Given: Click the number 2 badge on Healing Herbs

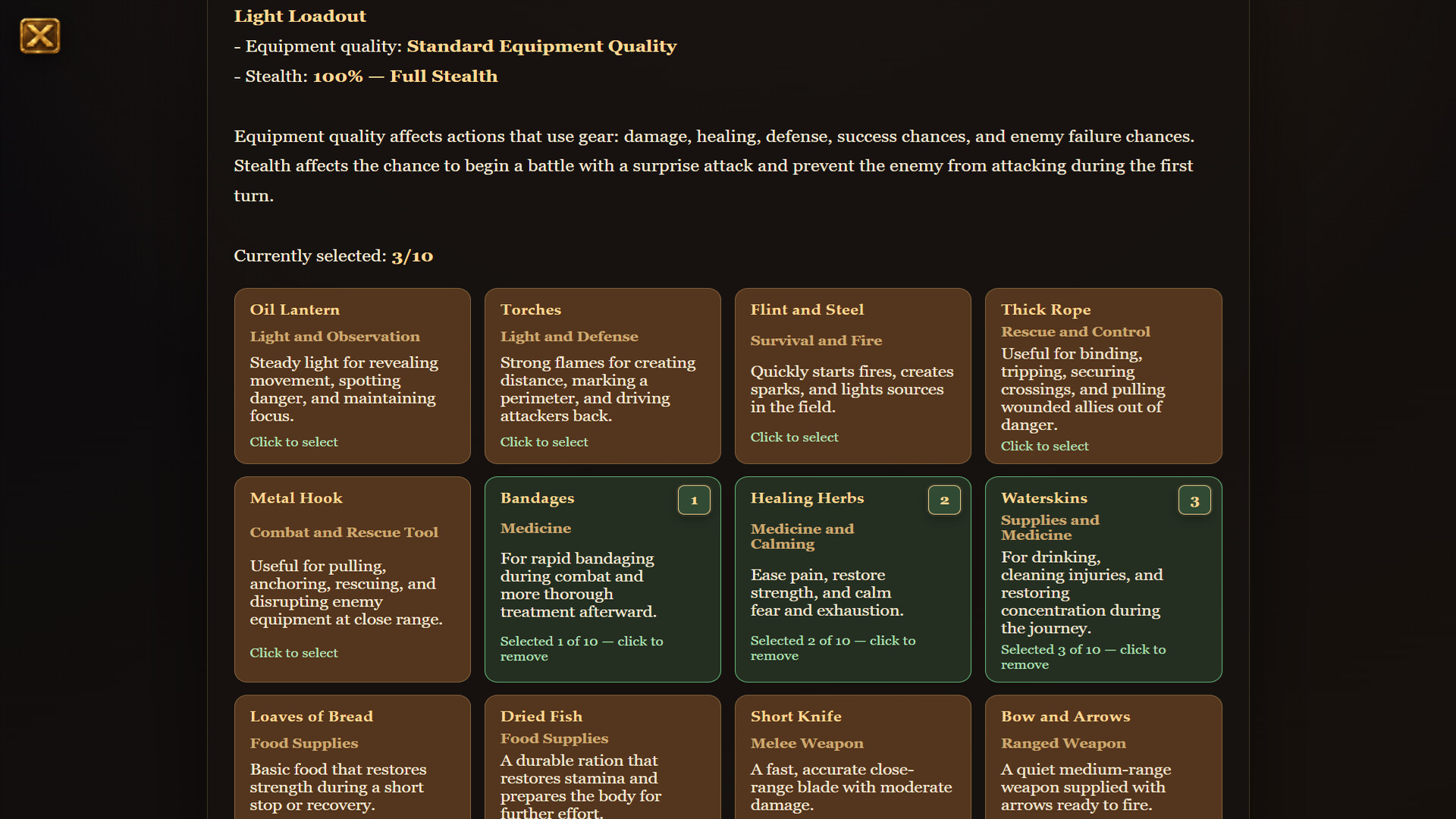Looking at the screenshot, I should coord(944,500).
